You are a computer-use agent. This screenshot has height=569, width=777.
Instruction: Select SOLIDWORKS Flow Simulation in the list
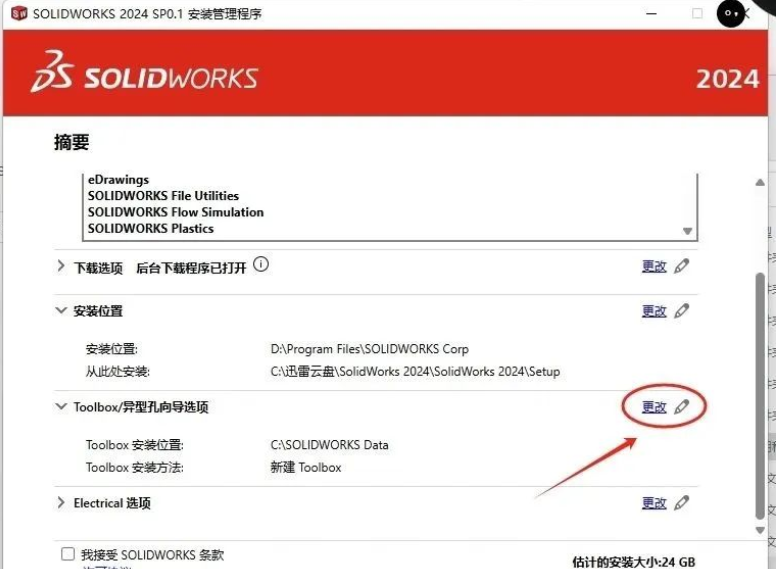click(175, 212)
